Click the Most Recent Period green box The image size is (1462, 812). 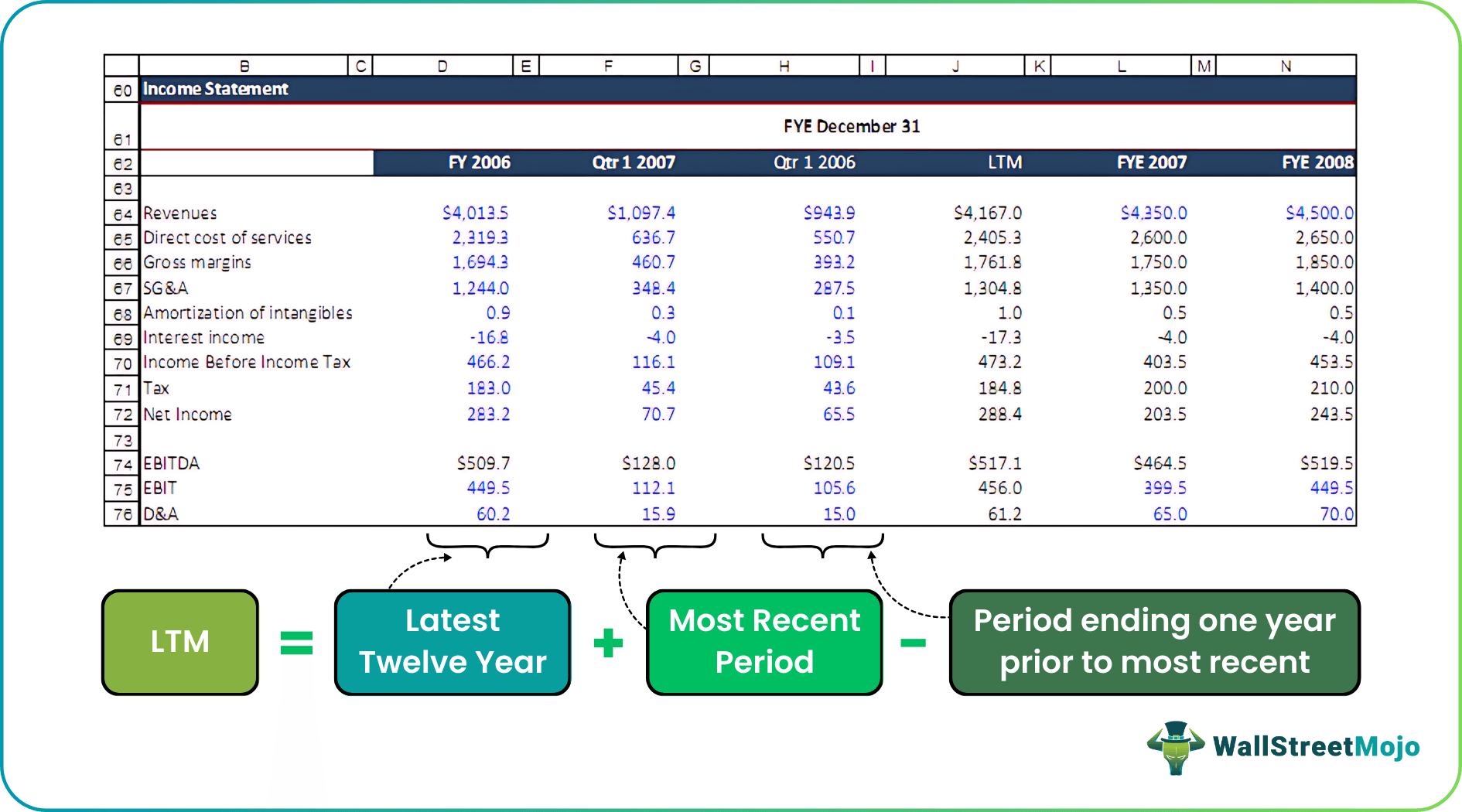[x=763, y=642]
